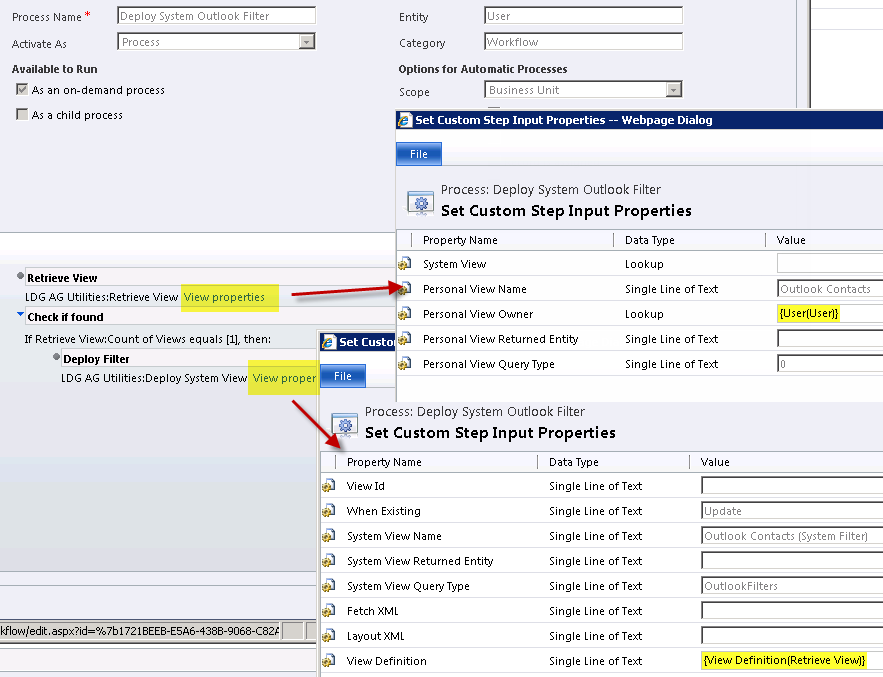The width and height of the screenshot is (883, 677).
Task: Click the icon next to When Existing row
Action: pos(330,511)
